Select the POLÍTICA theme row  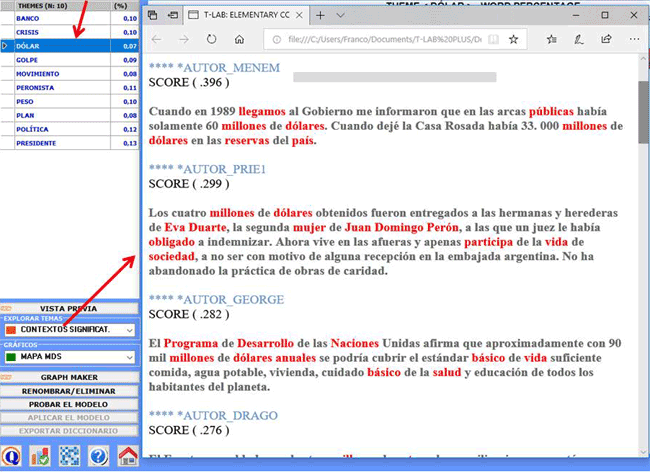pos(69,129)
